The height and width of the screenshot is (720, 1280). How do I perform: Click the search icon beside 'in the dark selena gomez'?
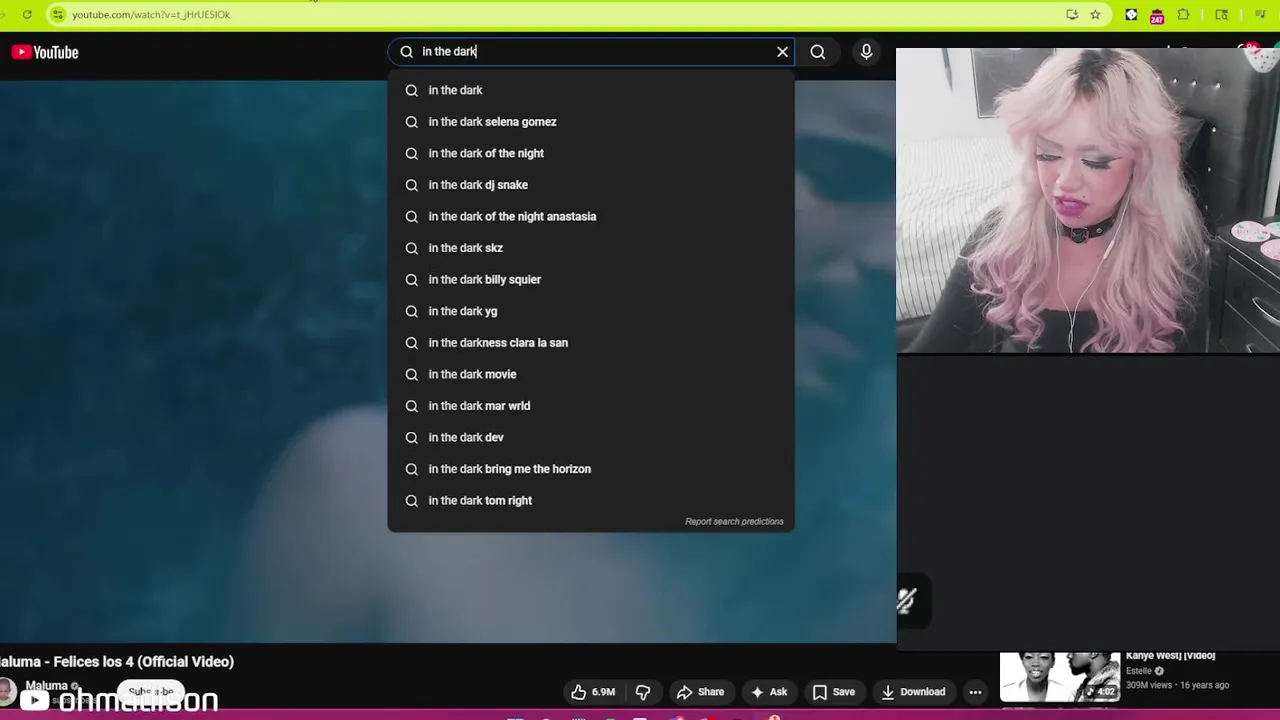[x=411, y=122]
